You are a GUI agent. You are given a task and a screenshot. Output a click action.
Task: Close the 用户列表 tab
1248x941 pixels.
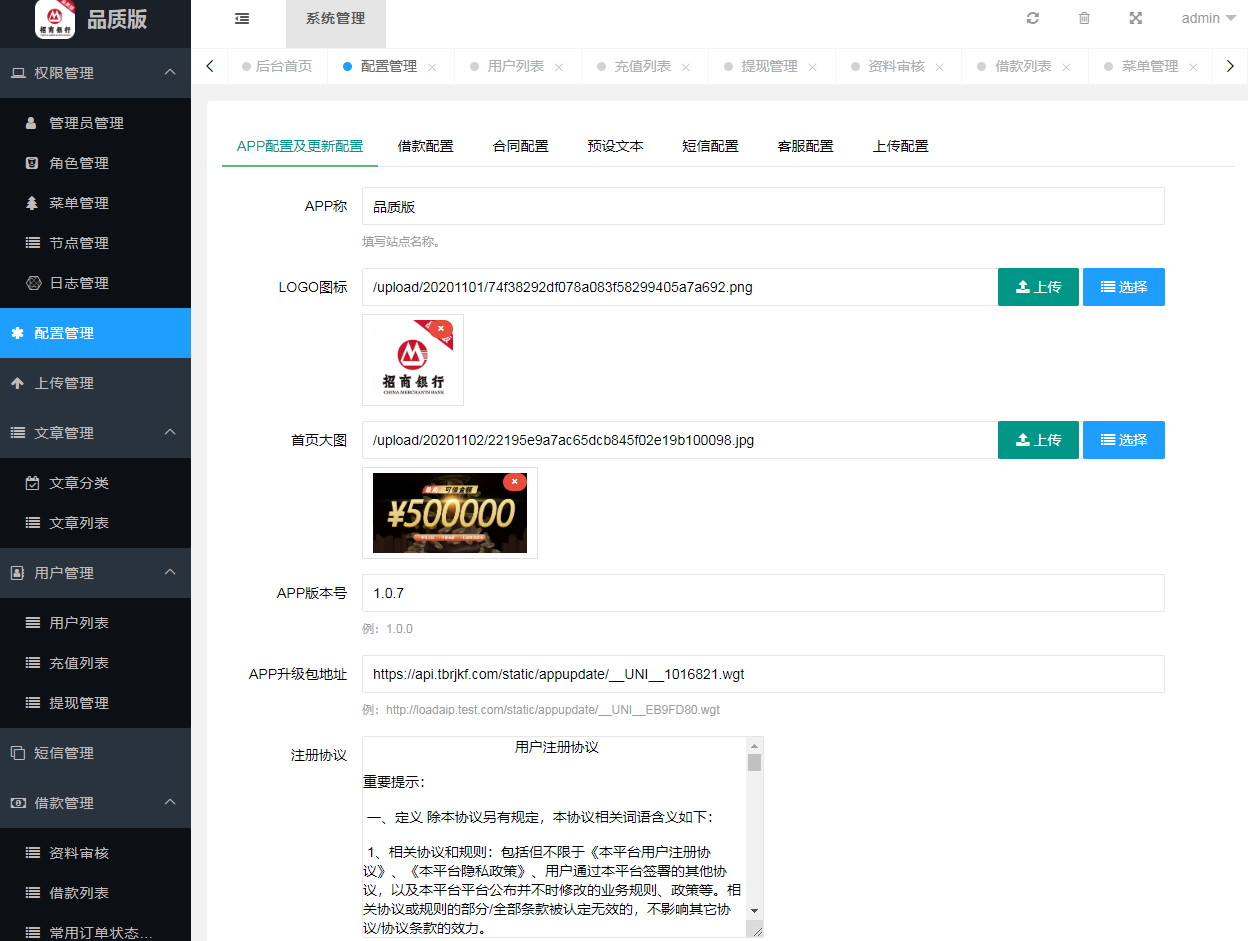click(559, 67)
